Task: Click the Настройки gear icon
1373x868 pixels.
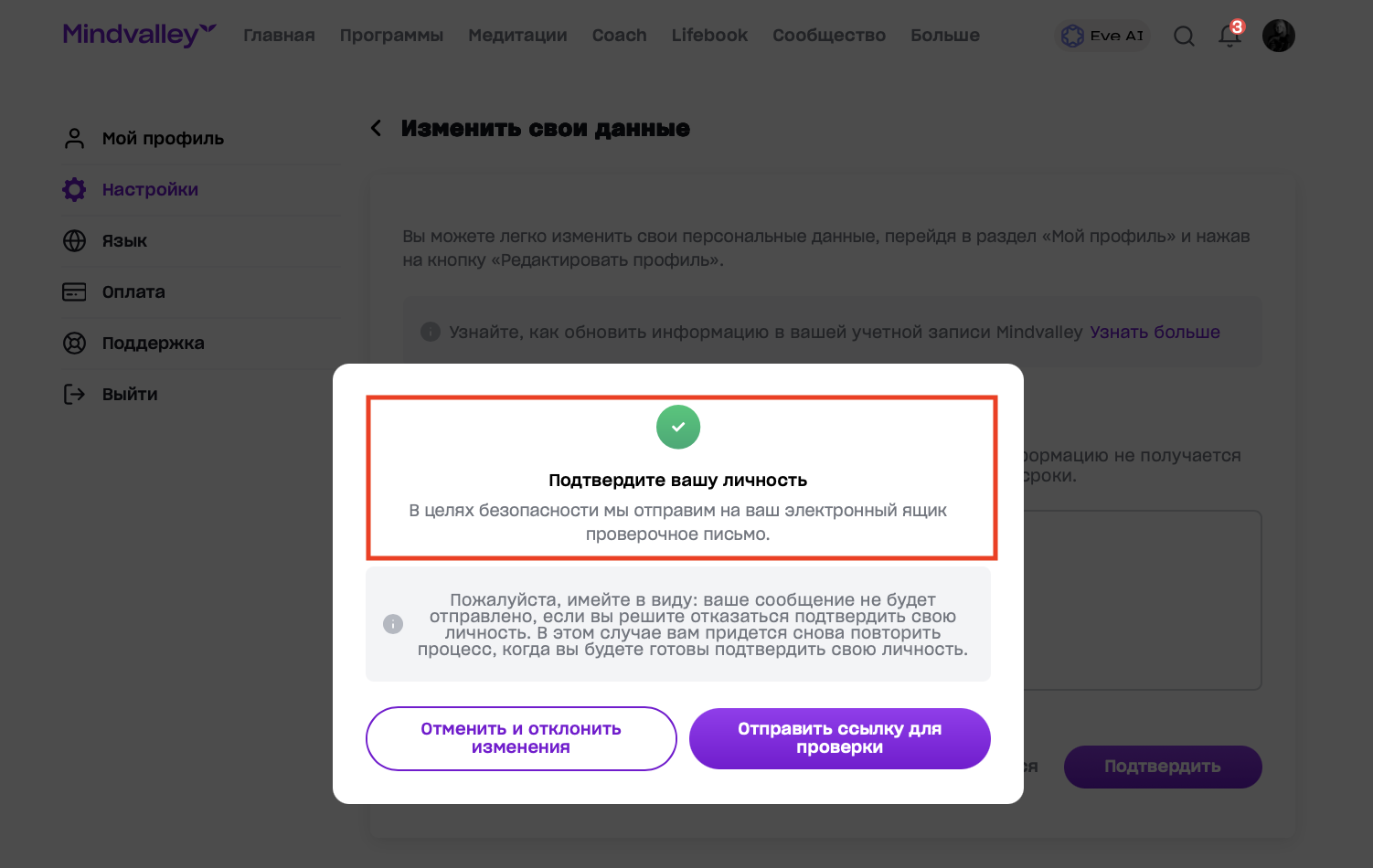Action: pyautogui.click(x=74, y=189)
